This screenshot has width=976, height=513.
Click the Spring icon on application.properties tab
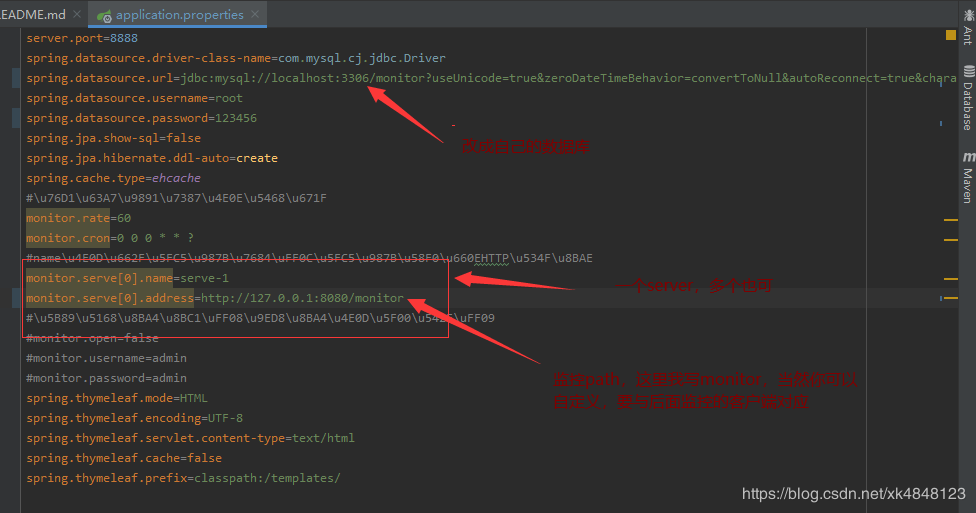pos(104,16)
